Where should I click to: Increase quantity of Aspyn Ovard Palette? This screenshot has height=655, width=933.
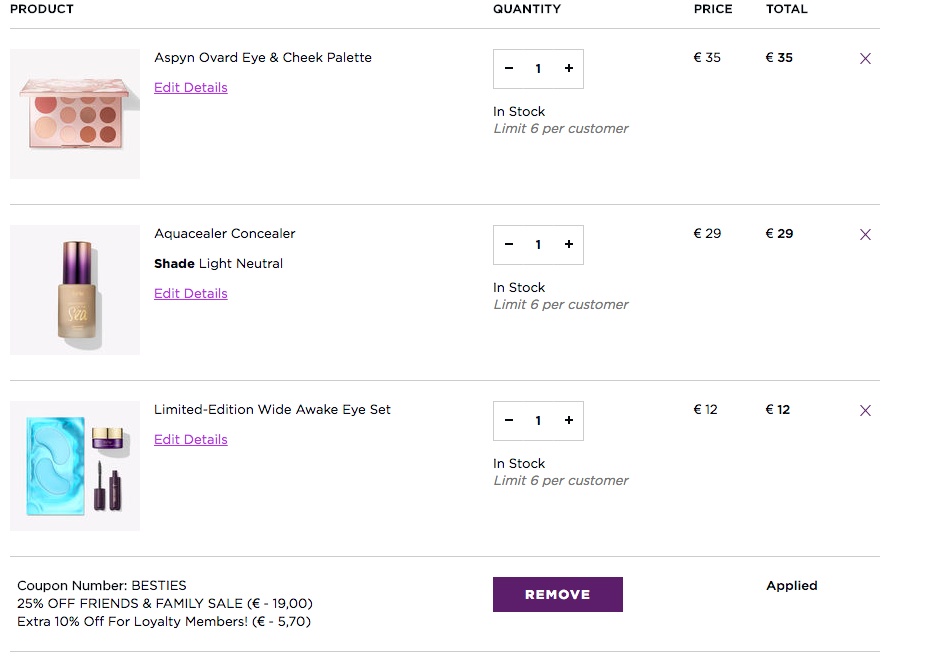point(569,69)
